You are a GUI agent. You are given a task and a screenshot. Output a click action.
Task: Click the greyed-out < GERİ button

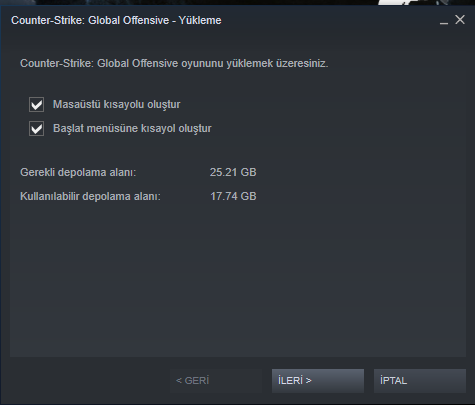[x=216, y=380]
